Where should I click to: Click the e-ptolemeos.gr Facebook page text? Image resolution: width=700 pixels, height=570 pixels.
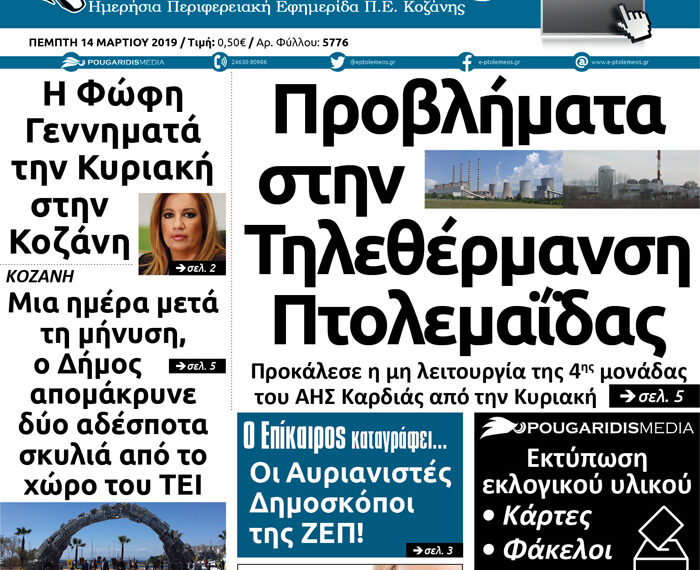pyautogui.click(x=498, y=62)
